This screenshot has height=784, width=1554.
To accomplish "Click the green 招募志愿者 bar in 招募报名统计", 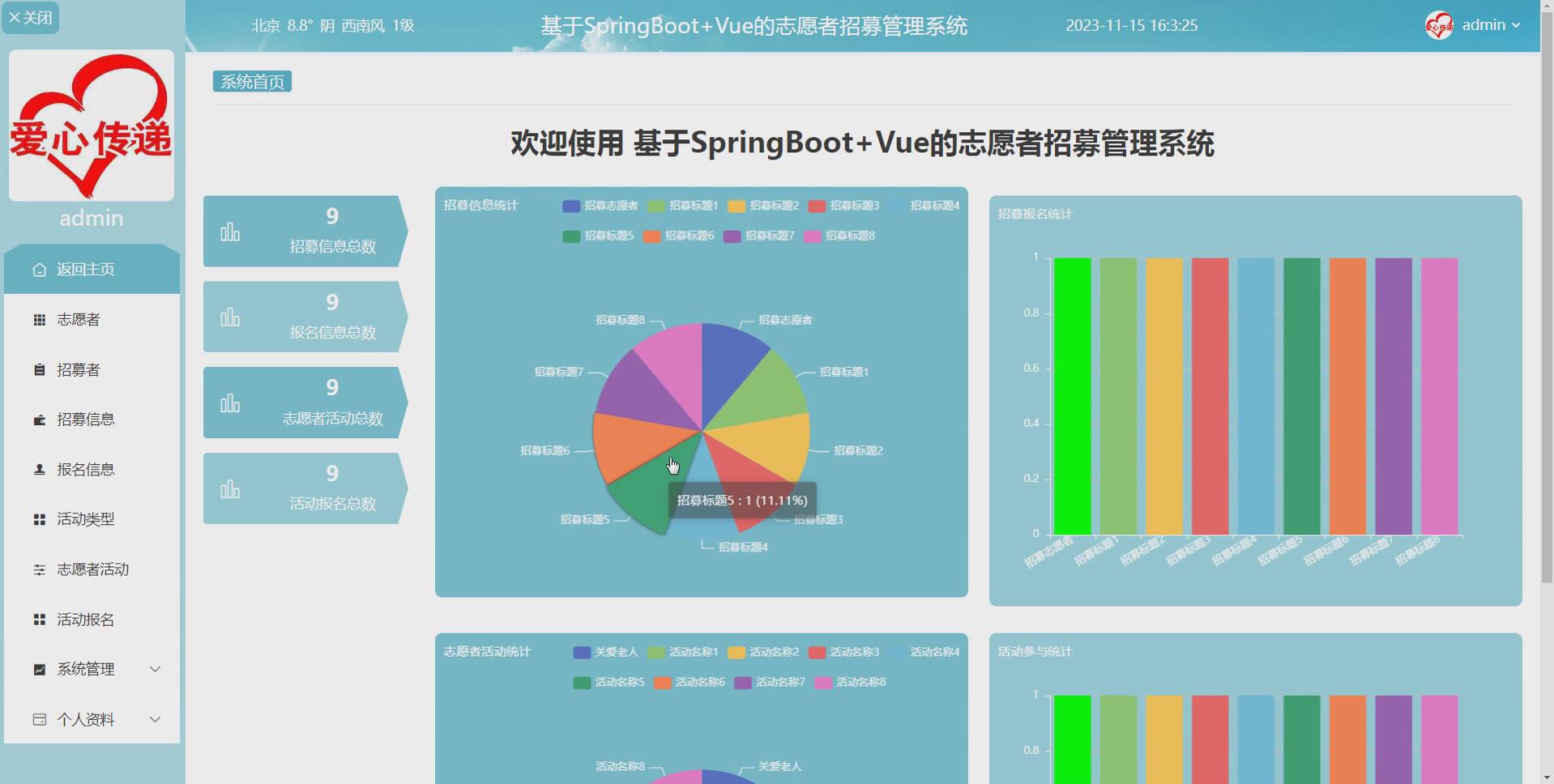I will 1069,395.
